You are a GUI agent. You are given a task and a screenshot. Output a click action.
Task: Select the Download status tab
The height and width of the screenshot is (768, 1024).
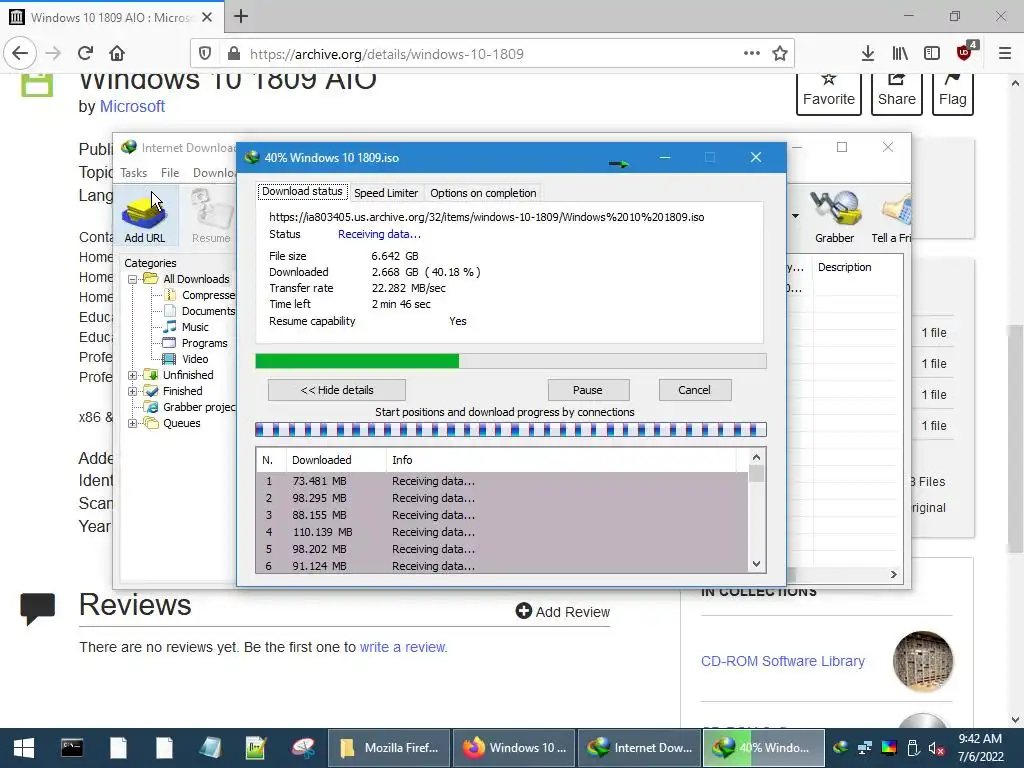[302, 191]
